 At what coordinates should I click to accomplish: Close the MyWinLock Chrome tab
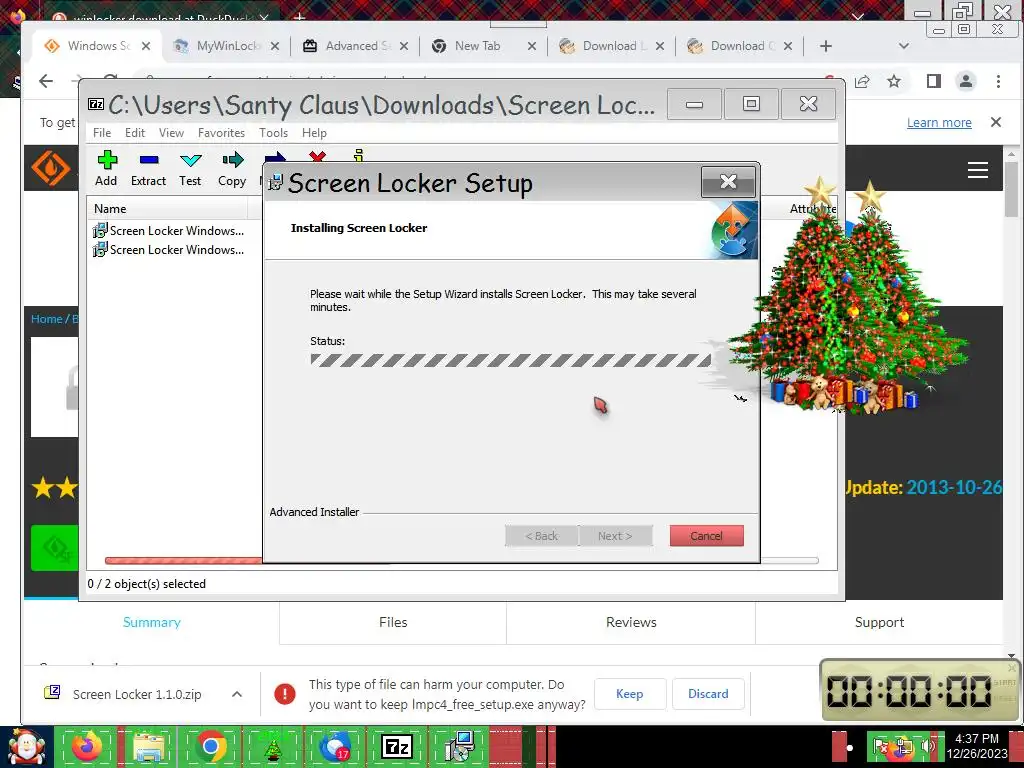[275, 46]
